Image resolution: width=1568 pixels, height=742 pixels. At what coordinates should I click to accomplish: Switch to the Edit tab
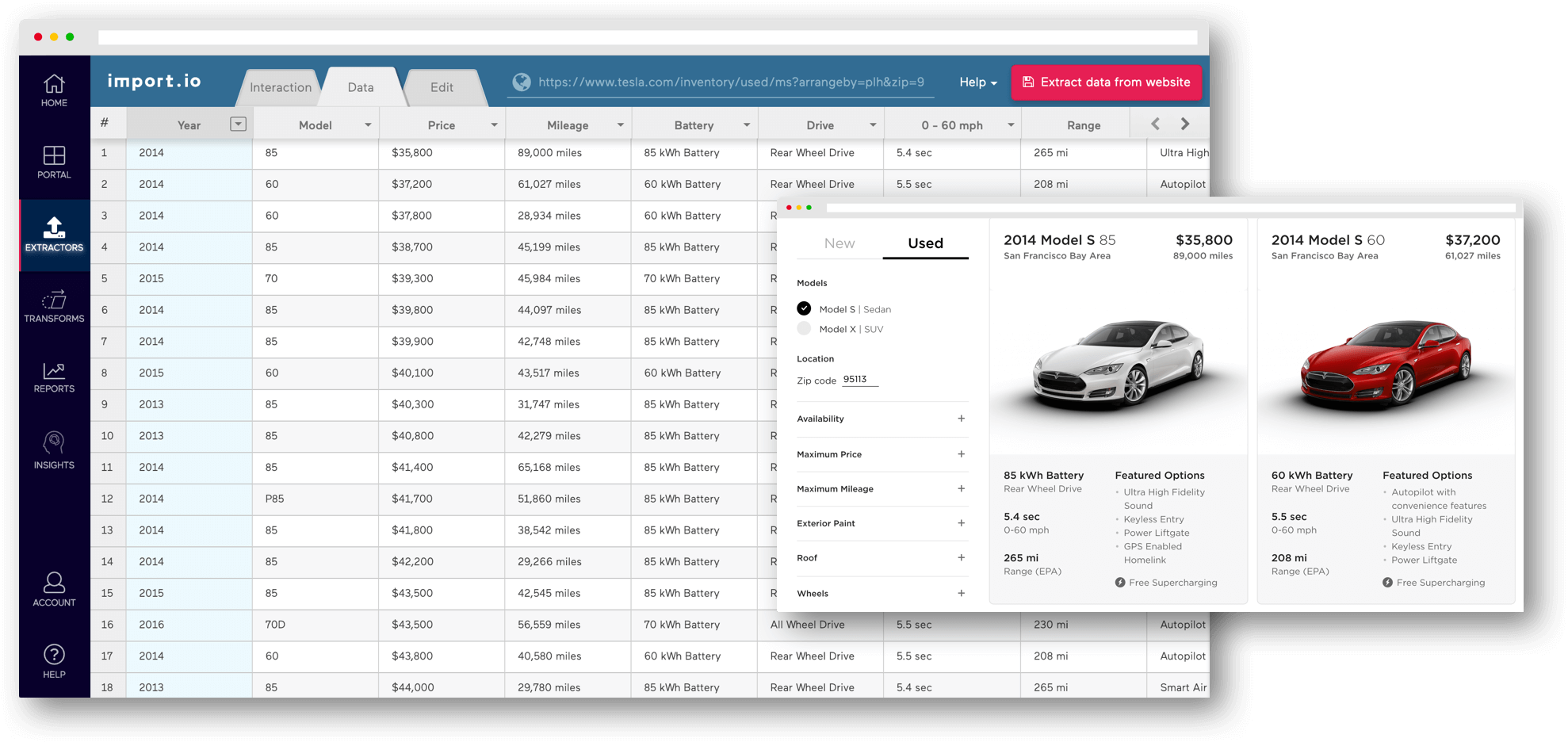(442, 87)
